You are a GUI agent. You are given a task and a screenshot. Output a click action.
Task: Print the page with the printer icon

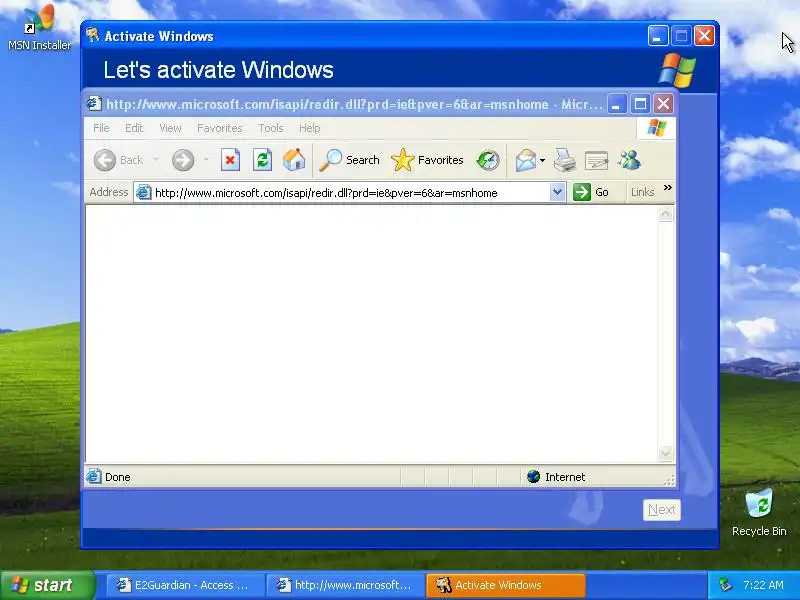coord(565,160)
